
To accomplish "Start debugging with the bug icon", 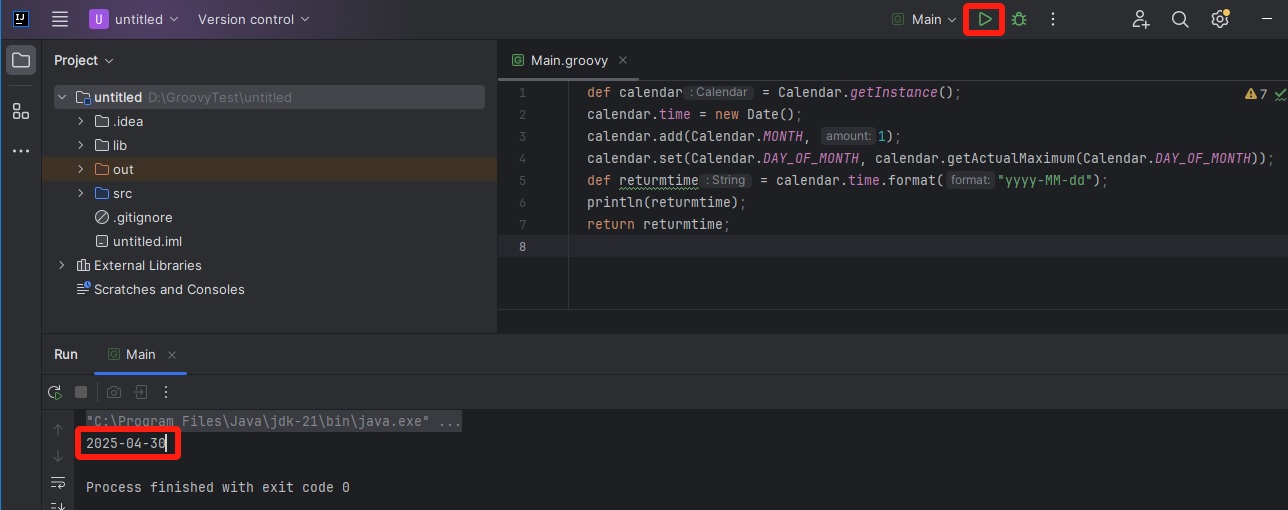I will (1019, 19).
